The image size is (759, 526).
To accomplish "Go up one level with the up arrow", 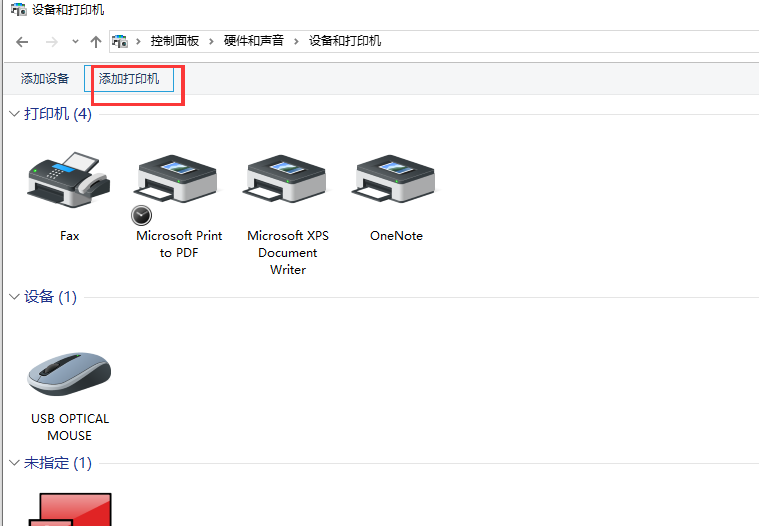I will [95, 42].
